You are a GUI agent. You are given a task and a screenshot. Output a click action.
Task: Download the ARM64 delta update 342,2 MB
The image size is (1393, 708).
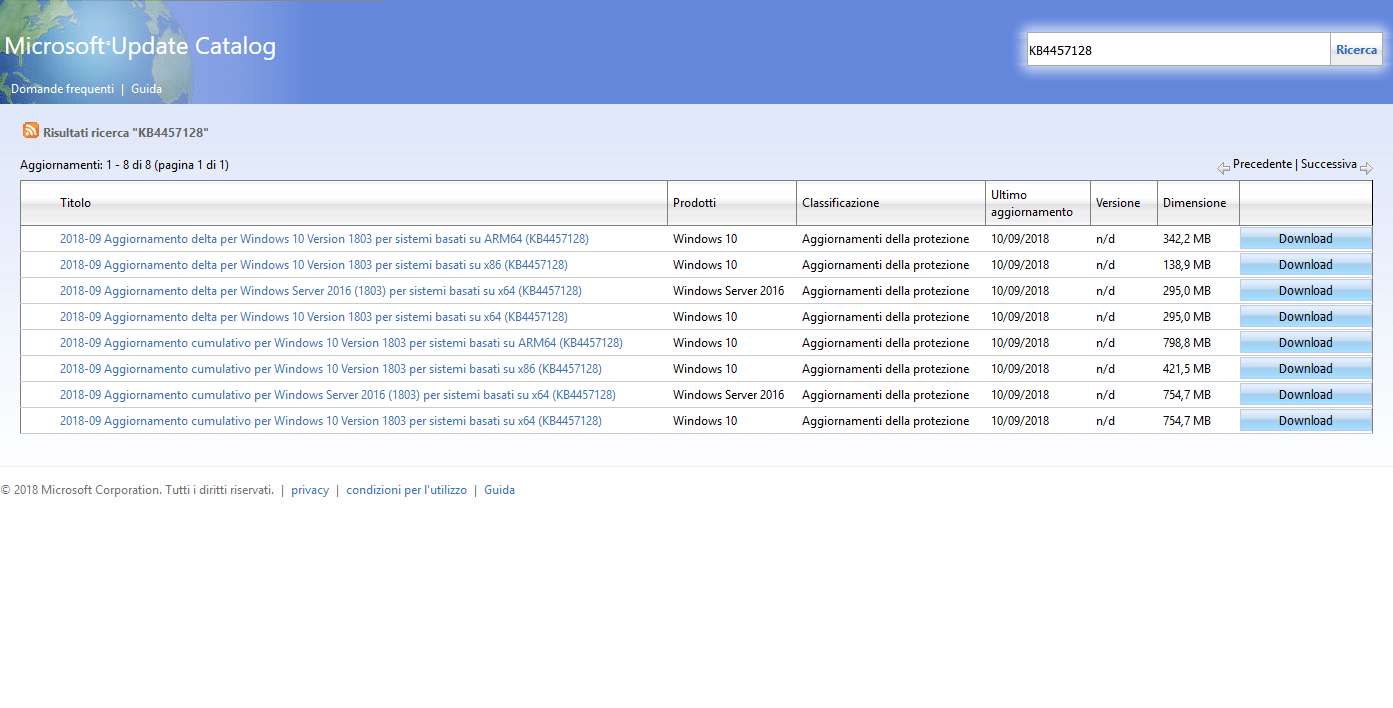(1305, 239)
